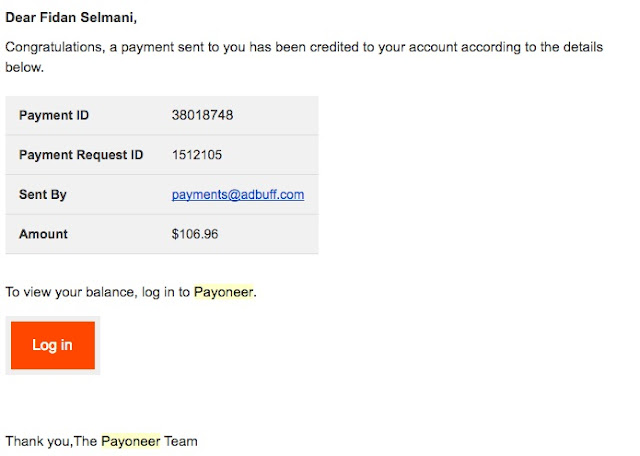The image size is (640, 456).
Task: Select the payment ID number 38018748
Action: (202, 115)
